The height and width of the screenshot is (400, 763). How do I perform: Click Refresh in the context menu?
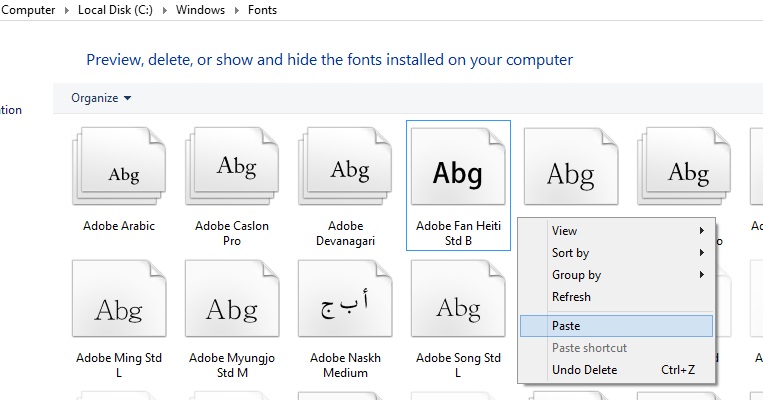tap(571, 297)
